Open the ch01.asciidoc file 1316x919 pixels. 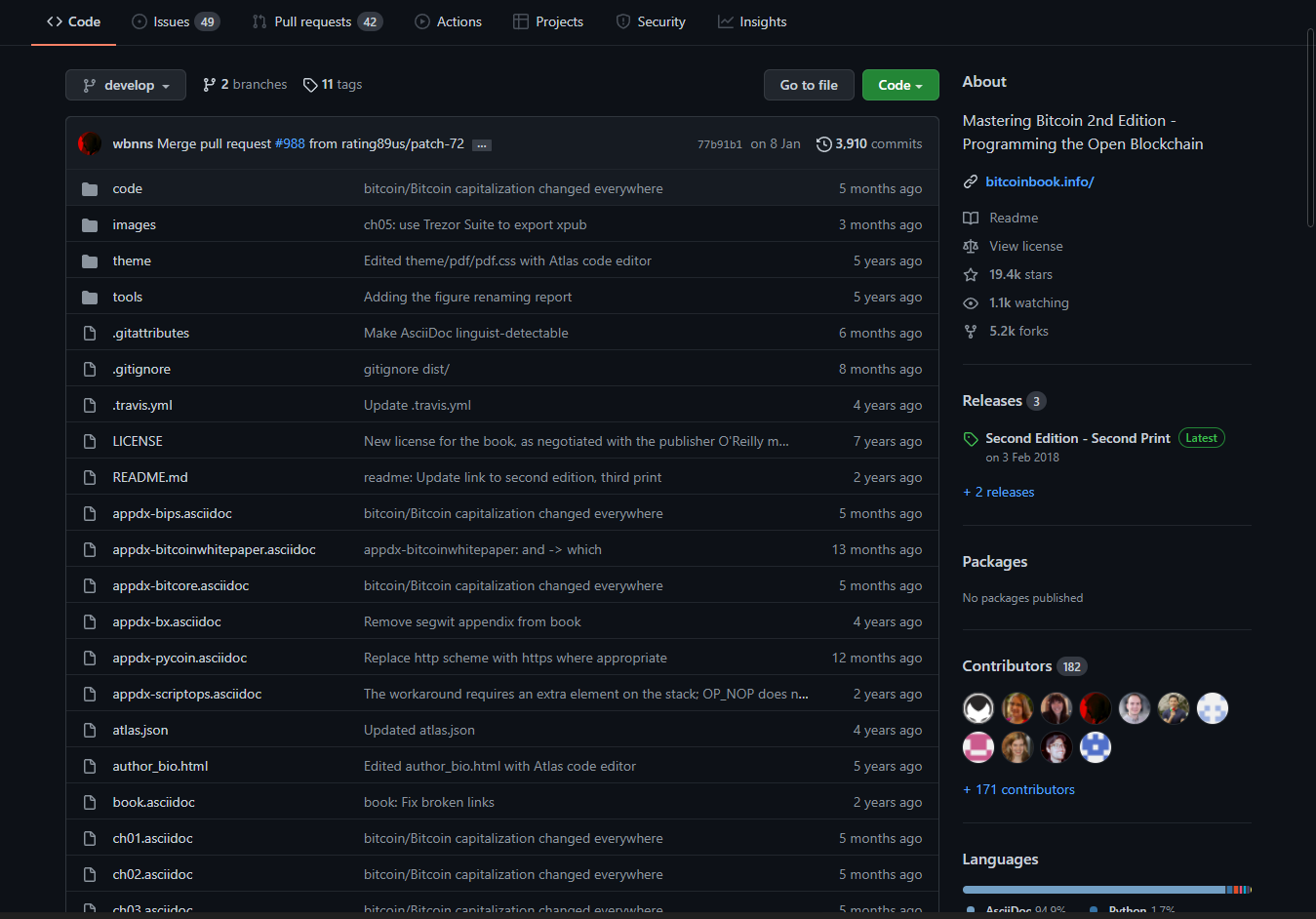tap(153, 839)
